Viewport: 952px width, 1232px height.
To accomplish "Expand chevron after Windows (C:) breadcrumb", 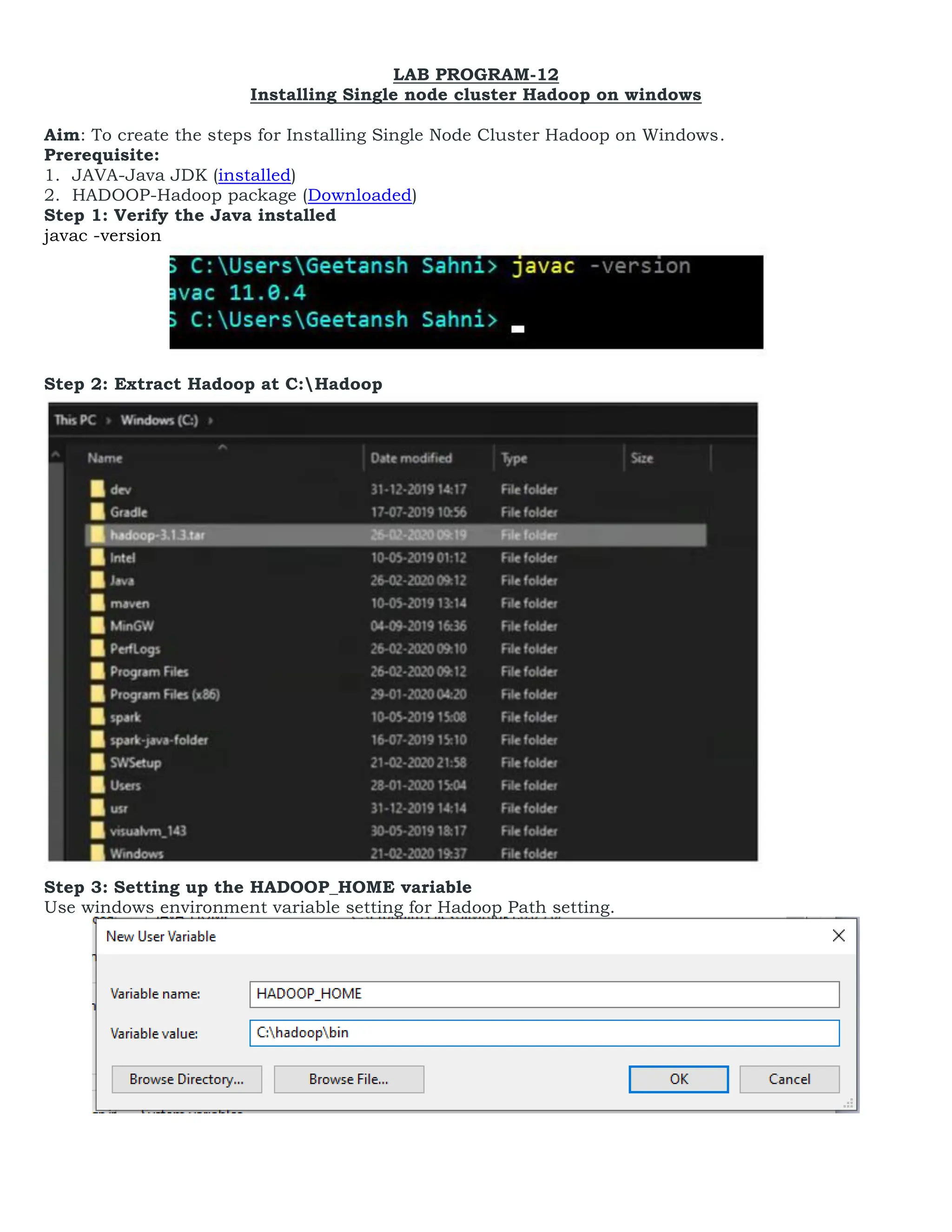I will tap(211, 421).
